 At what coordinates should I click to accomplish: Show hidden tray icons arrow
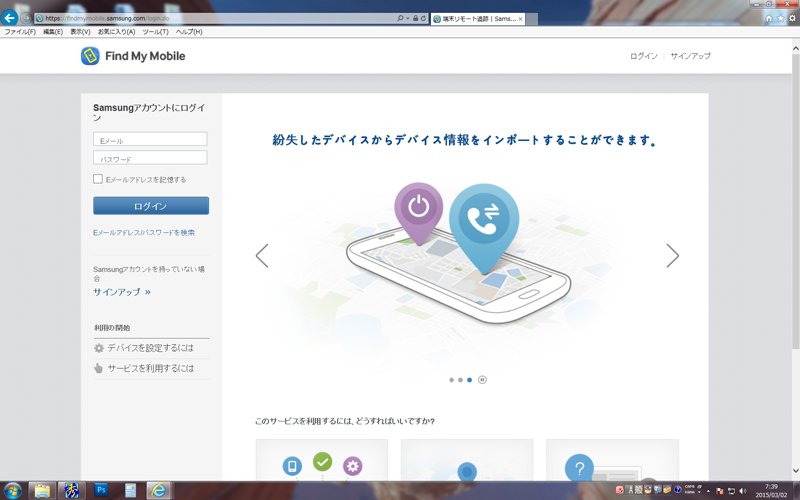point(708,491)
